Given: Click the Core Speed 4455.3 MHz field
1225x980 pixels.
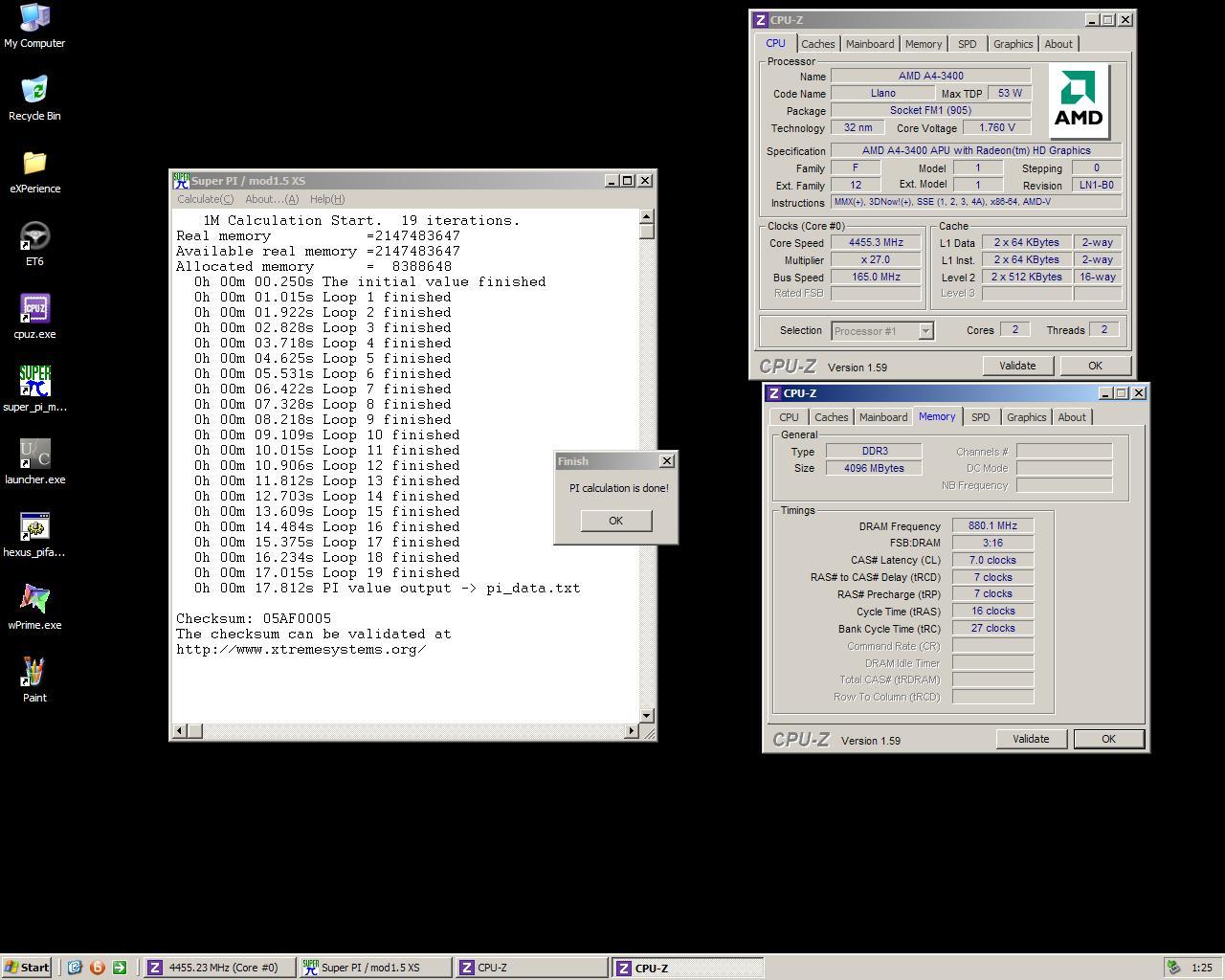Looking at the screenshot, I should (x=876, y=242).
